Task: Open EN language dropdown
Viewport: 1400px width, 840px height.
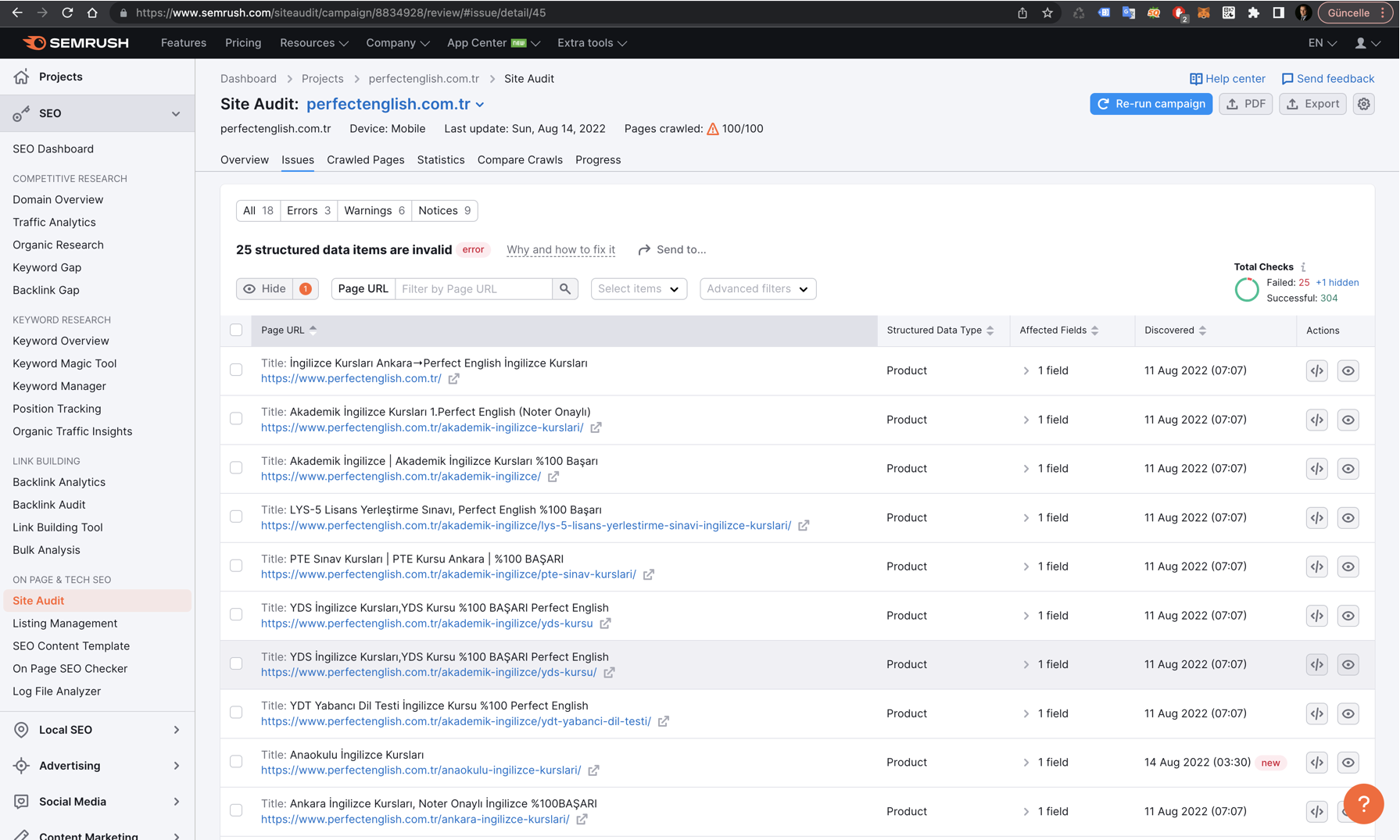Action: click(1323, 43)
